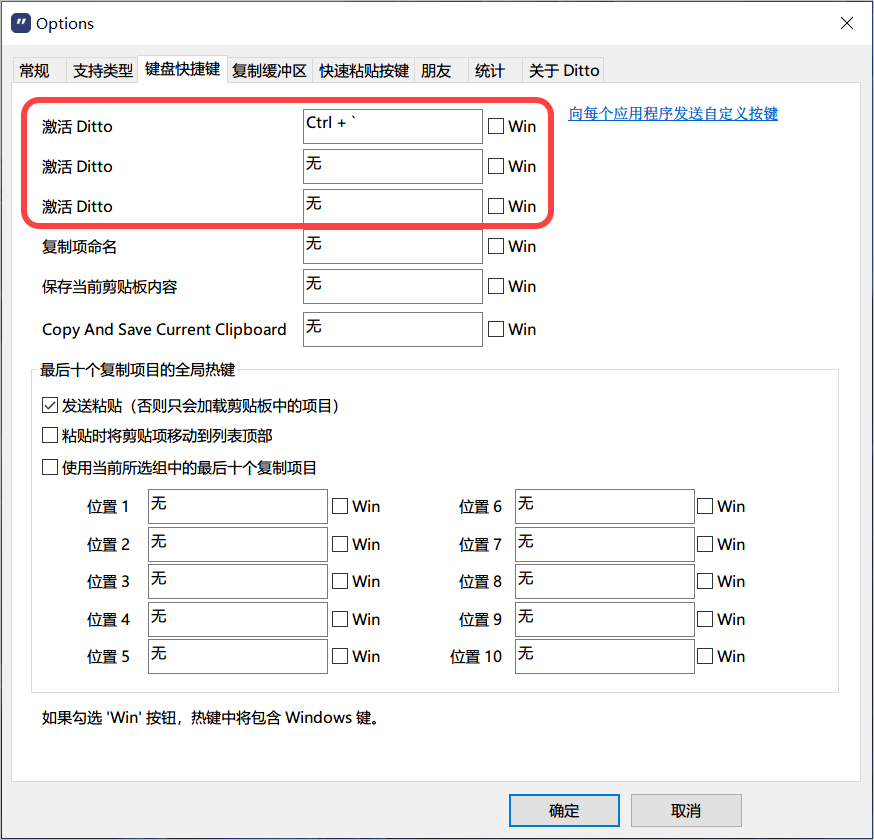Image resolution: width=874 pixels, height=840 pixels.
Task: Click the 位置 3 hotkey field
Action: [237, 581]
